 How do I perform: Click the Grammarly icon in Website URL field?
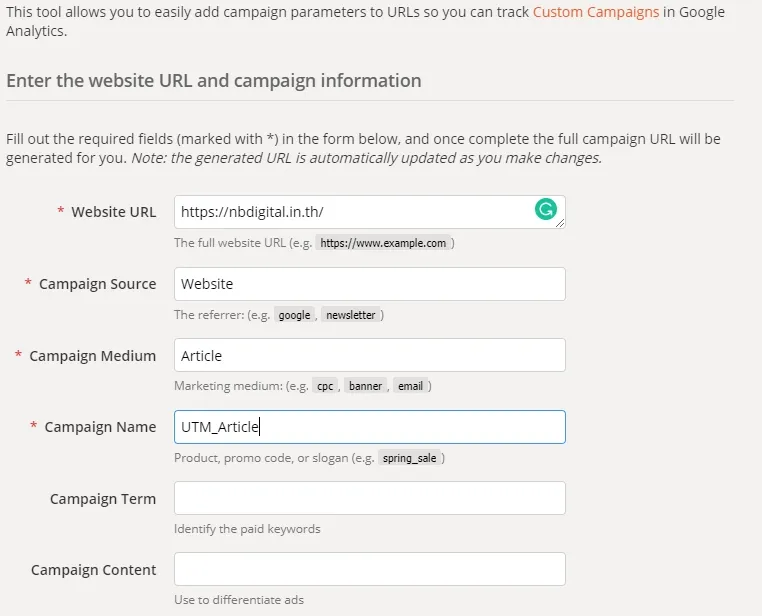click(546, 209)
